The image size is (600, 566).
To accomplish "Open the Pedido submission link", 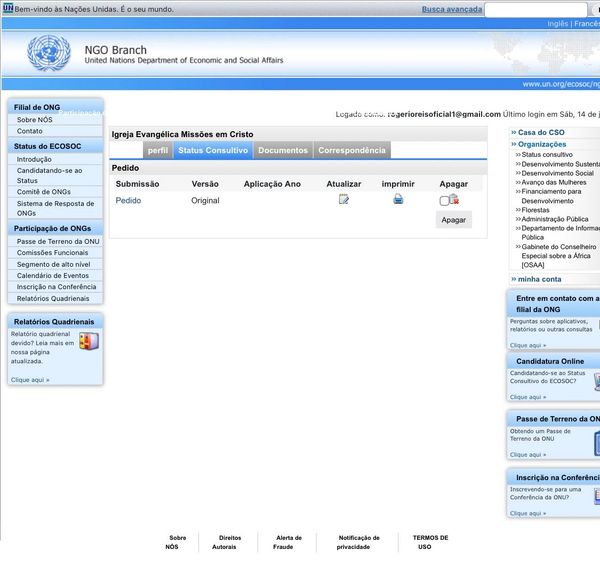I will (x=128, y=201).
